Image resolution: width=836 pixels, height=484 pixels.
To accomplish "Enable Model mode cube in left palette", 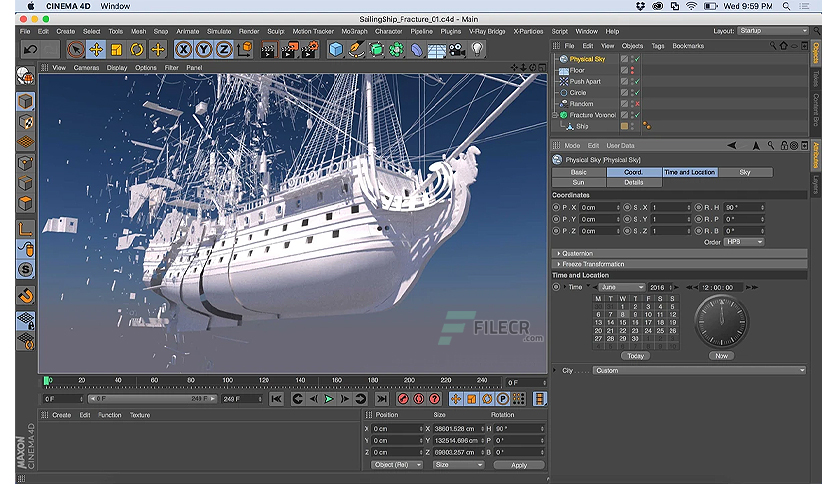I will pos(26,101).
